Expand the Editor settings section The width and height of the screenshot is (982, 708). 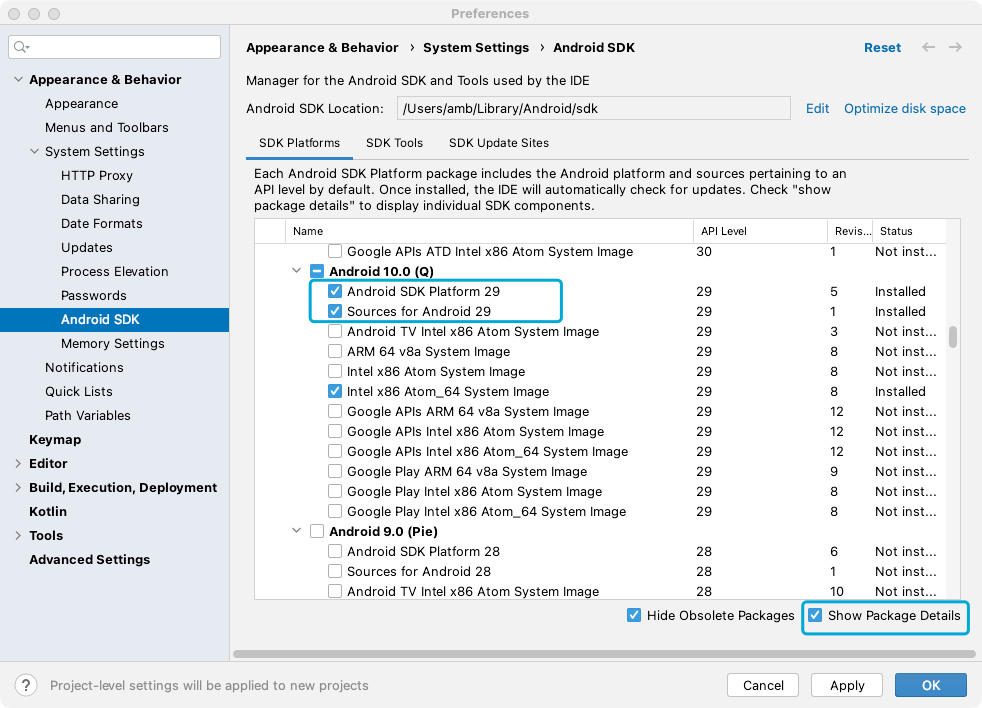18,464
